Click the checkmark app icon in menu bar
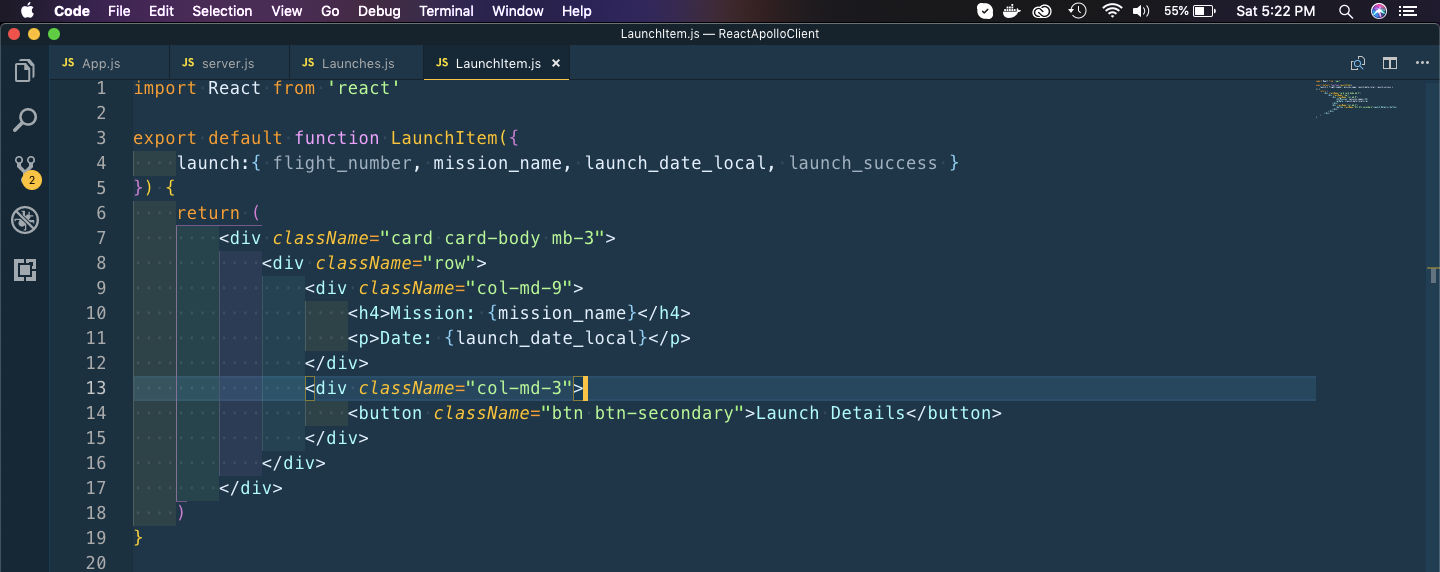Viewport: 1440px width, 572px height. [985, 11]
